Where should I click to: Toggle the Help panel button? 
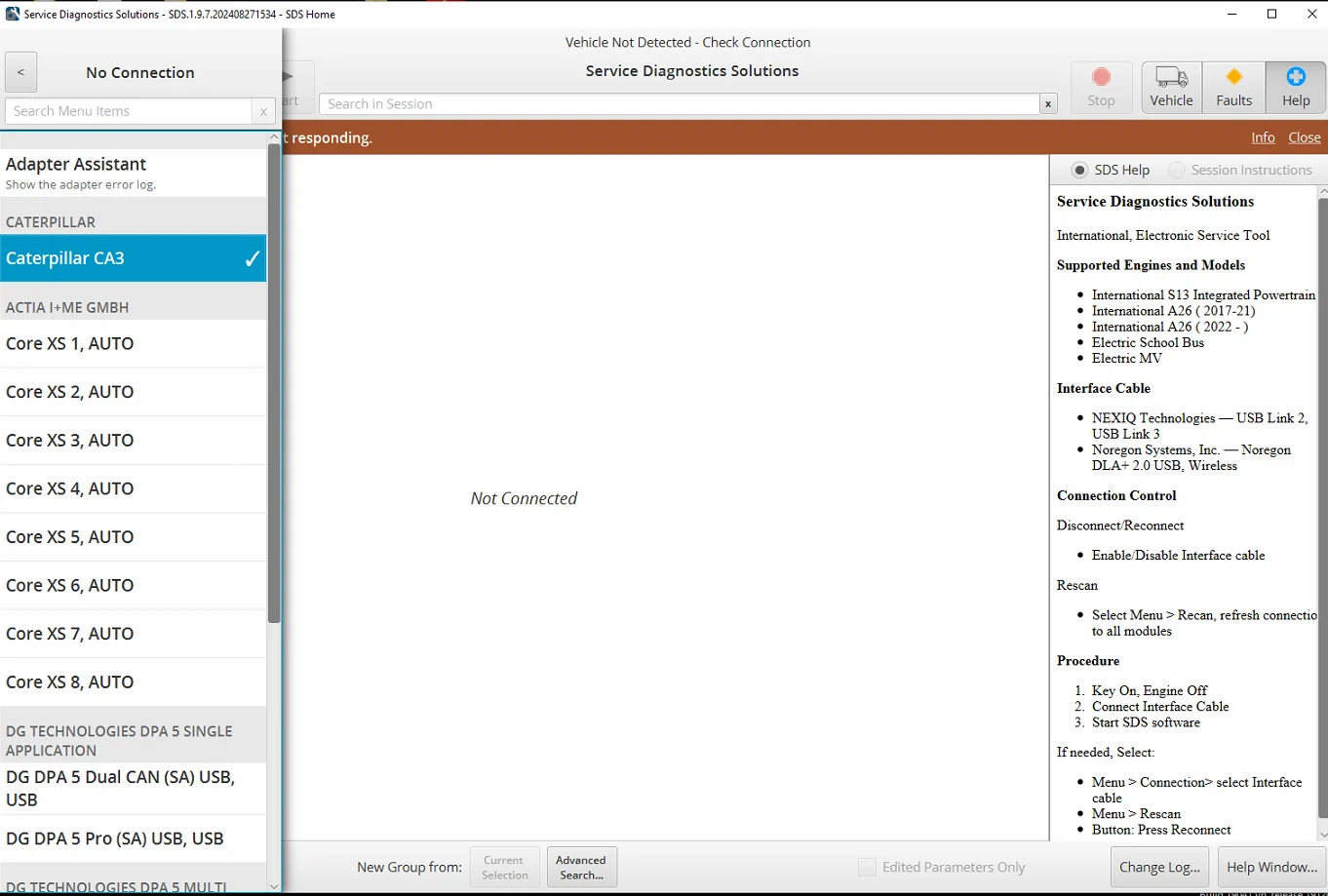pos(1296,88)
